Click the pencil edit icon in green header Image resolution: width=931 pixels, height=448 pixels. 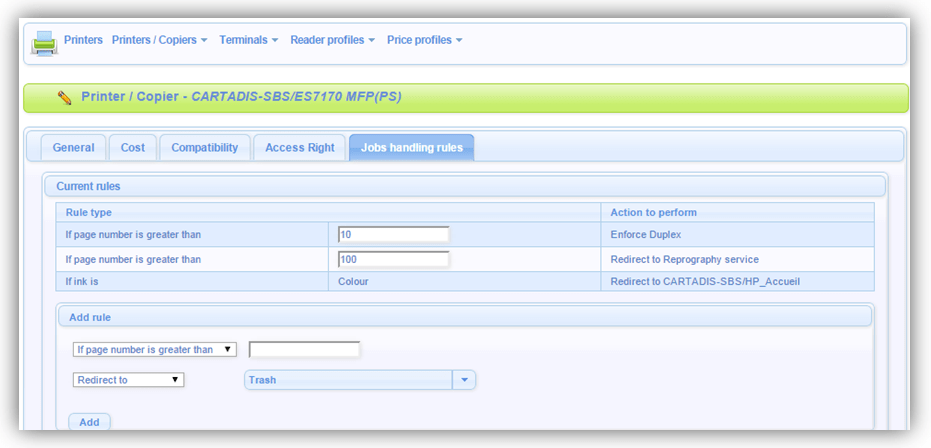pos(65,98)
